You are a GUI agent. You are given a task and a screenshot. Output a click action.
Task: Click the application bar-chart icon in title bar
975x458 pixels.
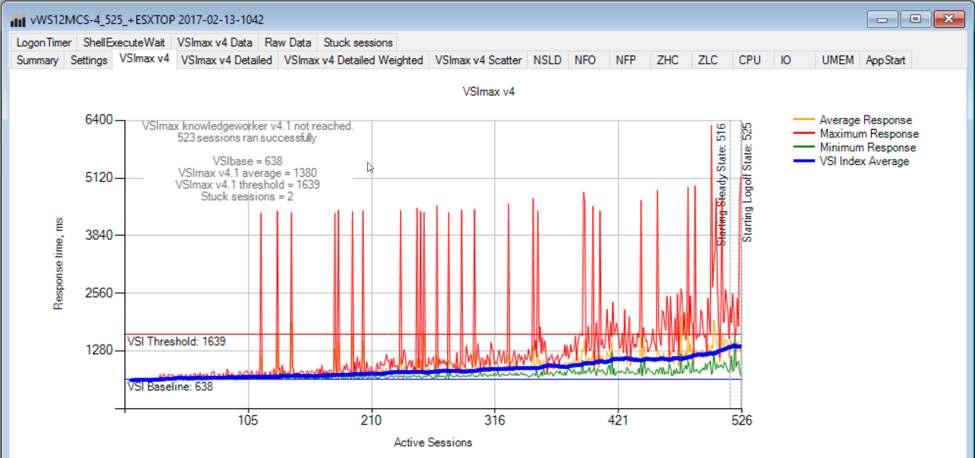point(18,20)
